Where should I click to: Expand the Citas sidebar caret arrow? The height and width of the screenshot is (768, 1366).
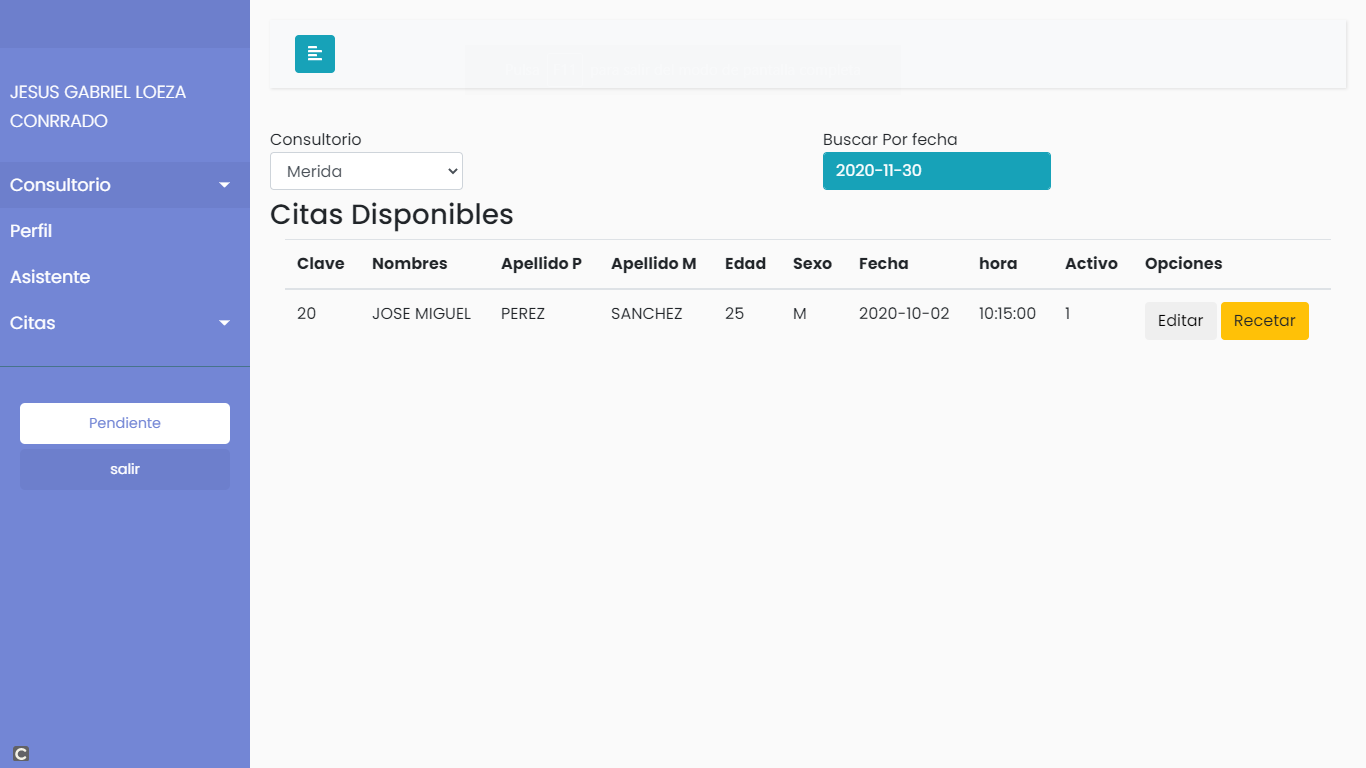tap(224, 323)
